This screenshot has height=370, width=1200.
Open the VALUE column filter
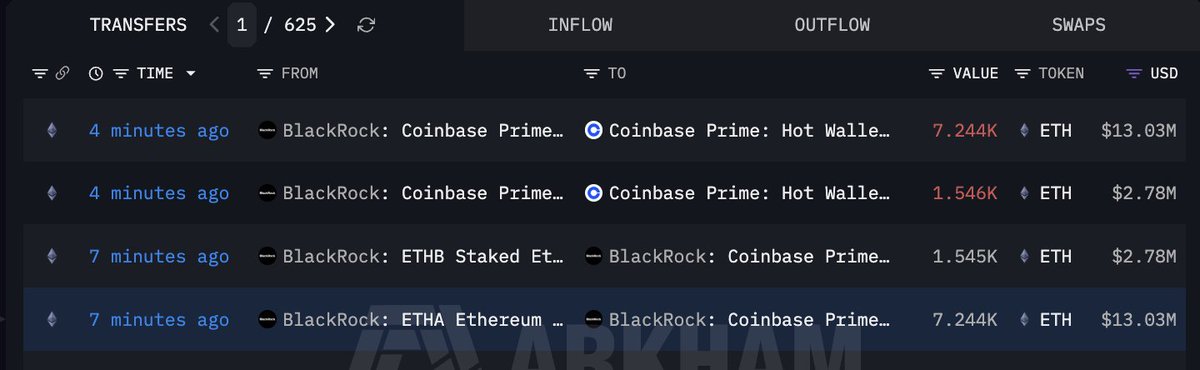tap(937, 74)
